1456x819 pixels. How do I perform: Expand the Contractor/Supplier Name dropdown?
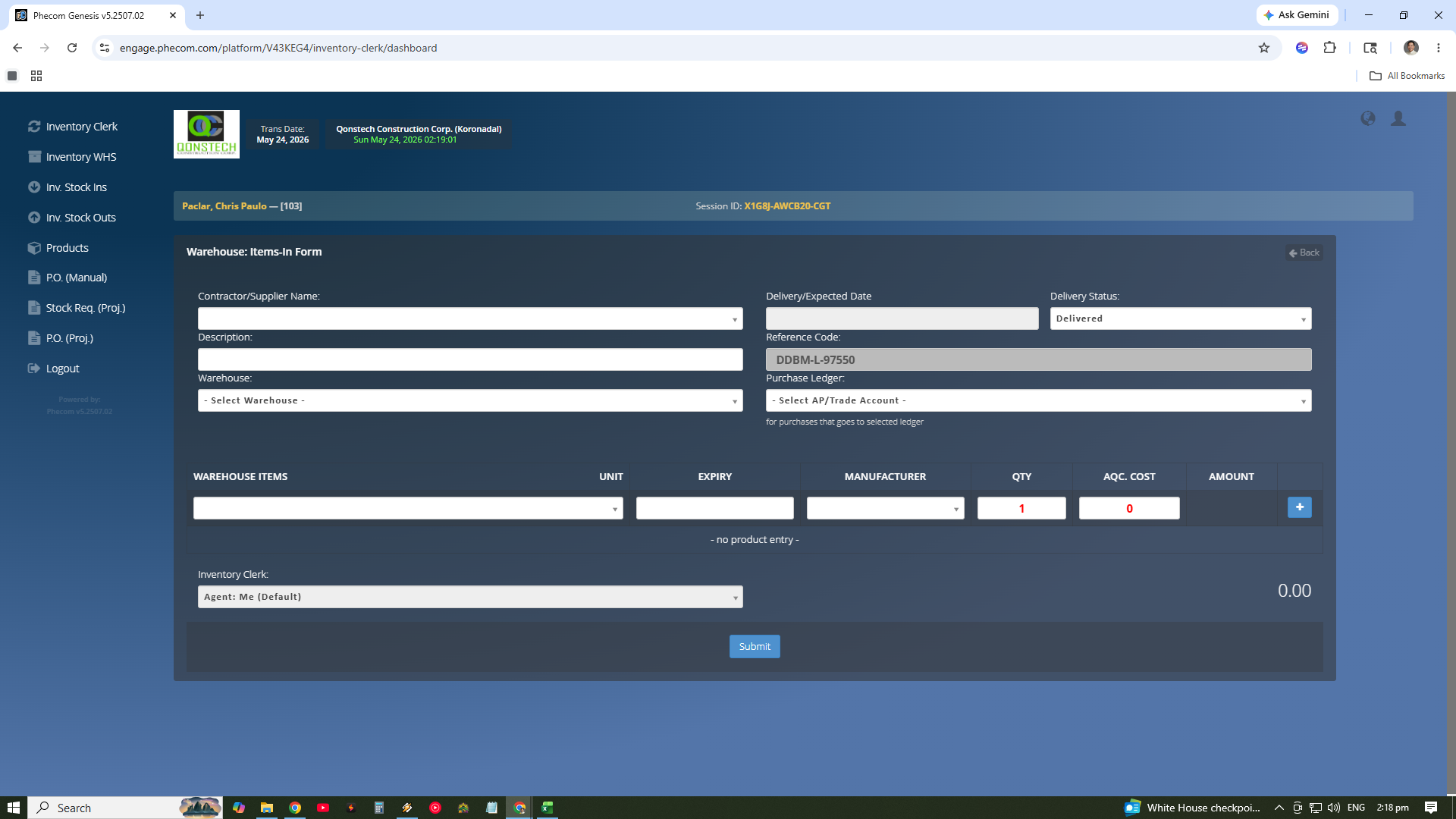470,318
